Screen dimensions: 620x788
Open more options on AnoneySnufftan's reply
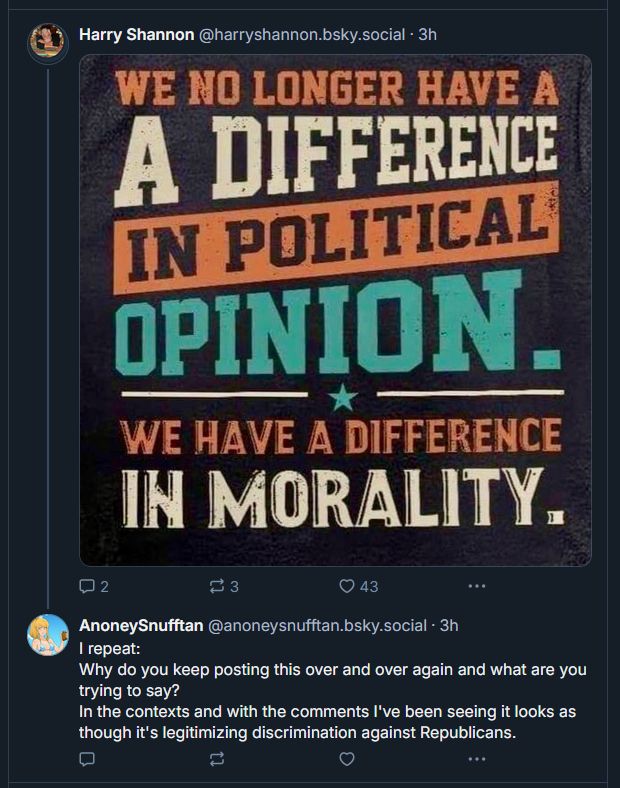[477, 759]
